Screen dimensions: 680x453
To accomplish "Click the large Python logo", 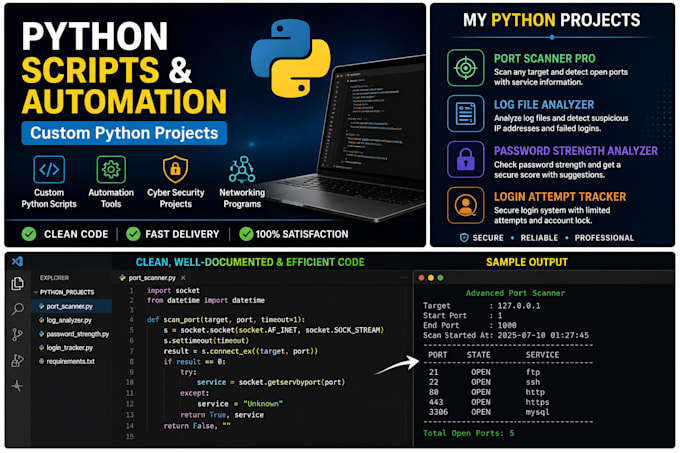I will (291, 58).
